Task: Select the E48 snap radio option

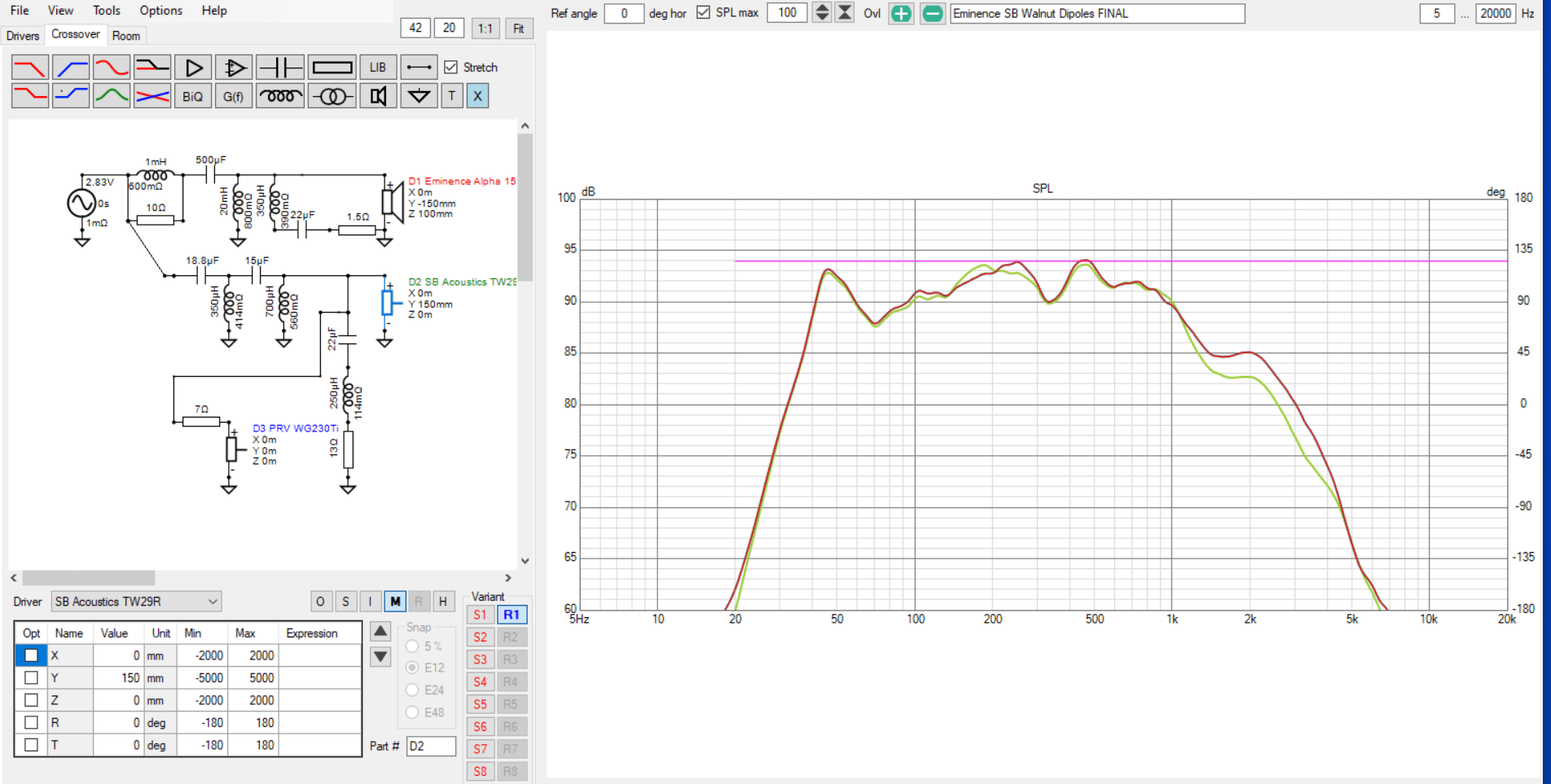Action: click(412, 712)
